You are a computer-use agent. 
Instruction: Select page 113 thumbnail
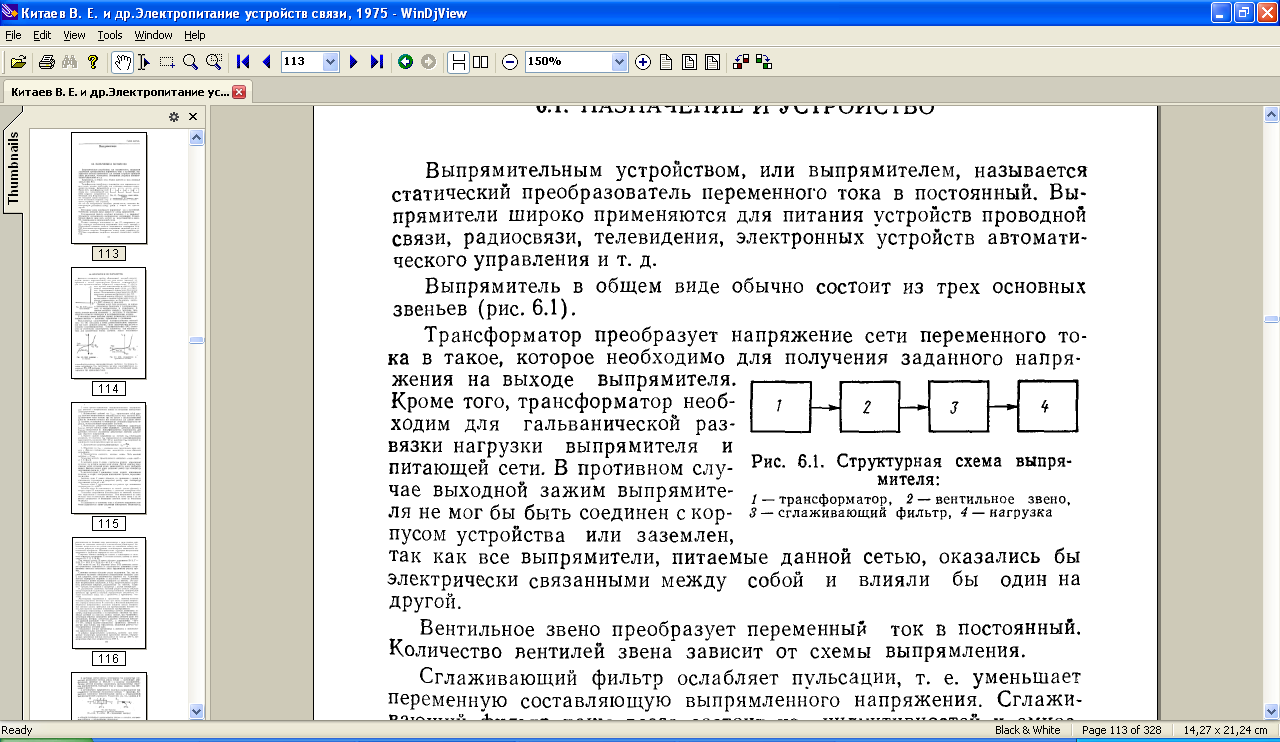pos(109,188)
